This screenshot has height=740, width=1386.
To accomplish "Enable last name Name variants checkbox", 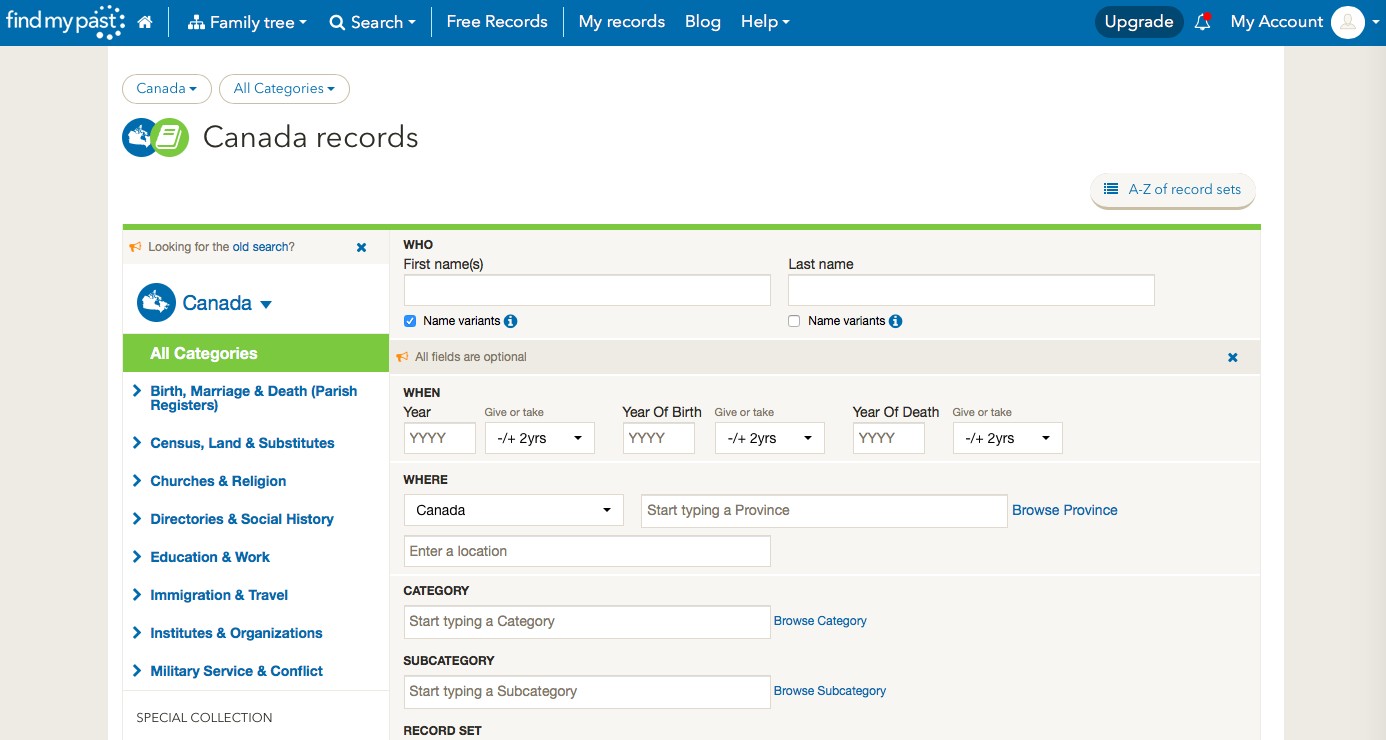I will tap(794, 321).
